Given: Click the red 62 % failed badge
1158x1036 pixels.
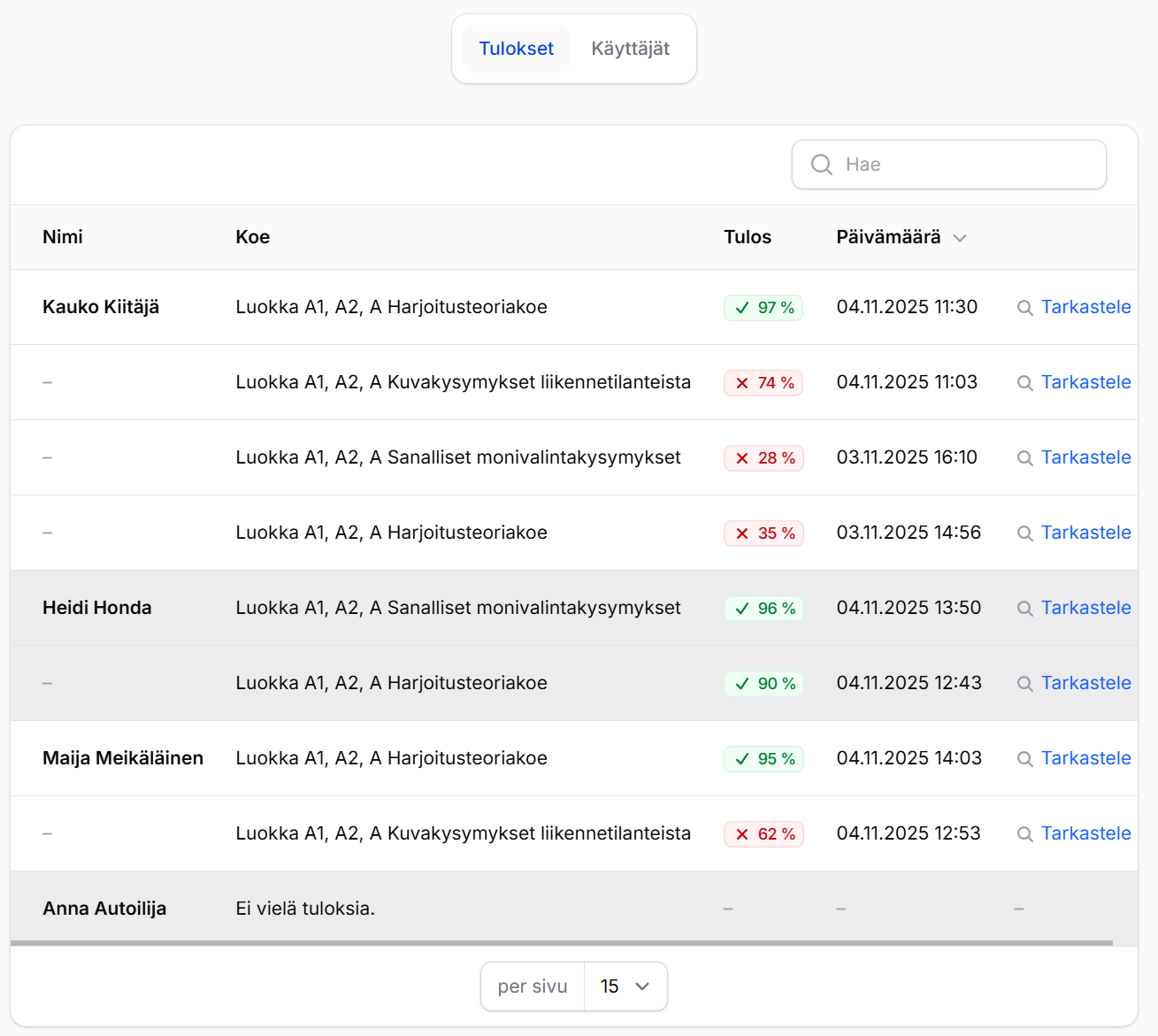Looking at the screenshot, I should [x=763, y=834].
